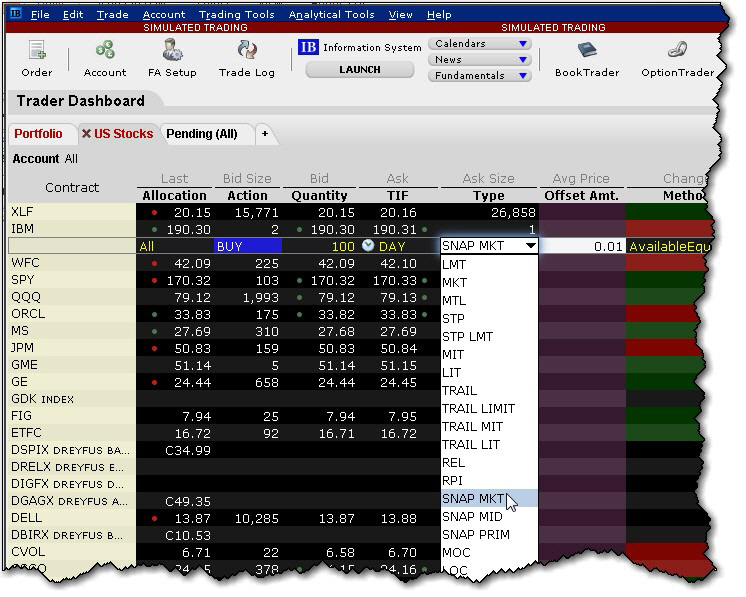Click the order quantity 100 cell

pos(320,246)
